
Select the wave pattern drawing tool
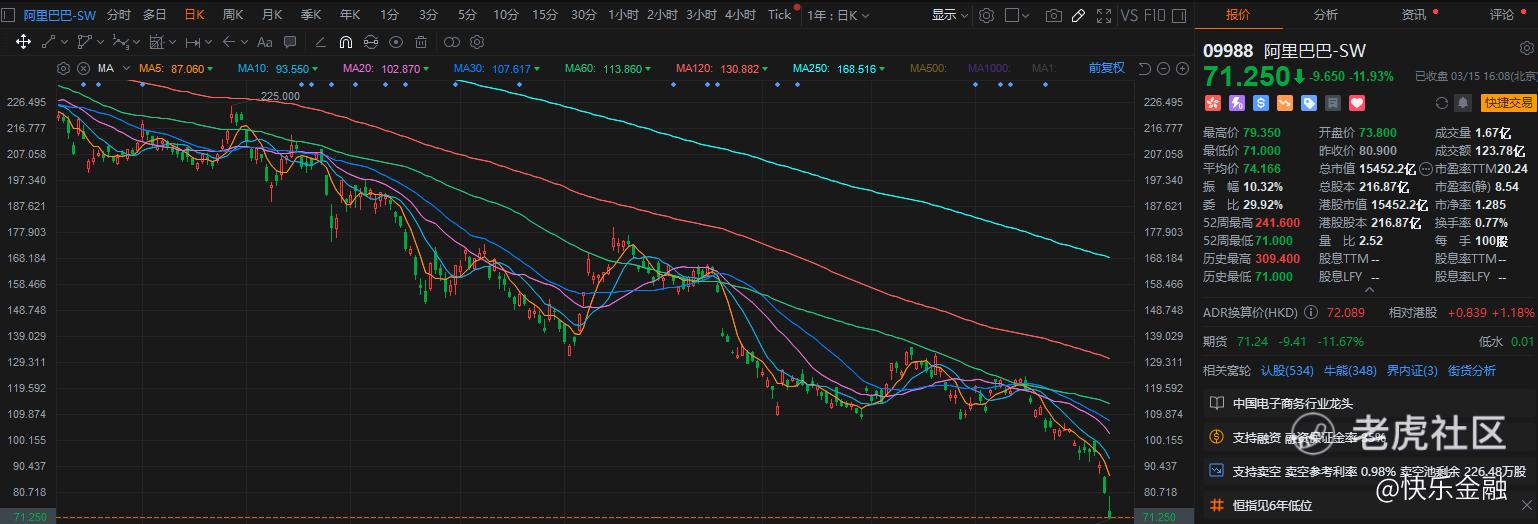coord(121,42)
